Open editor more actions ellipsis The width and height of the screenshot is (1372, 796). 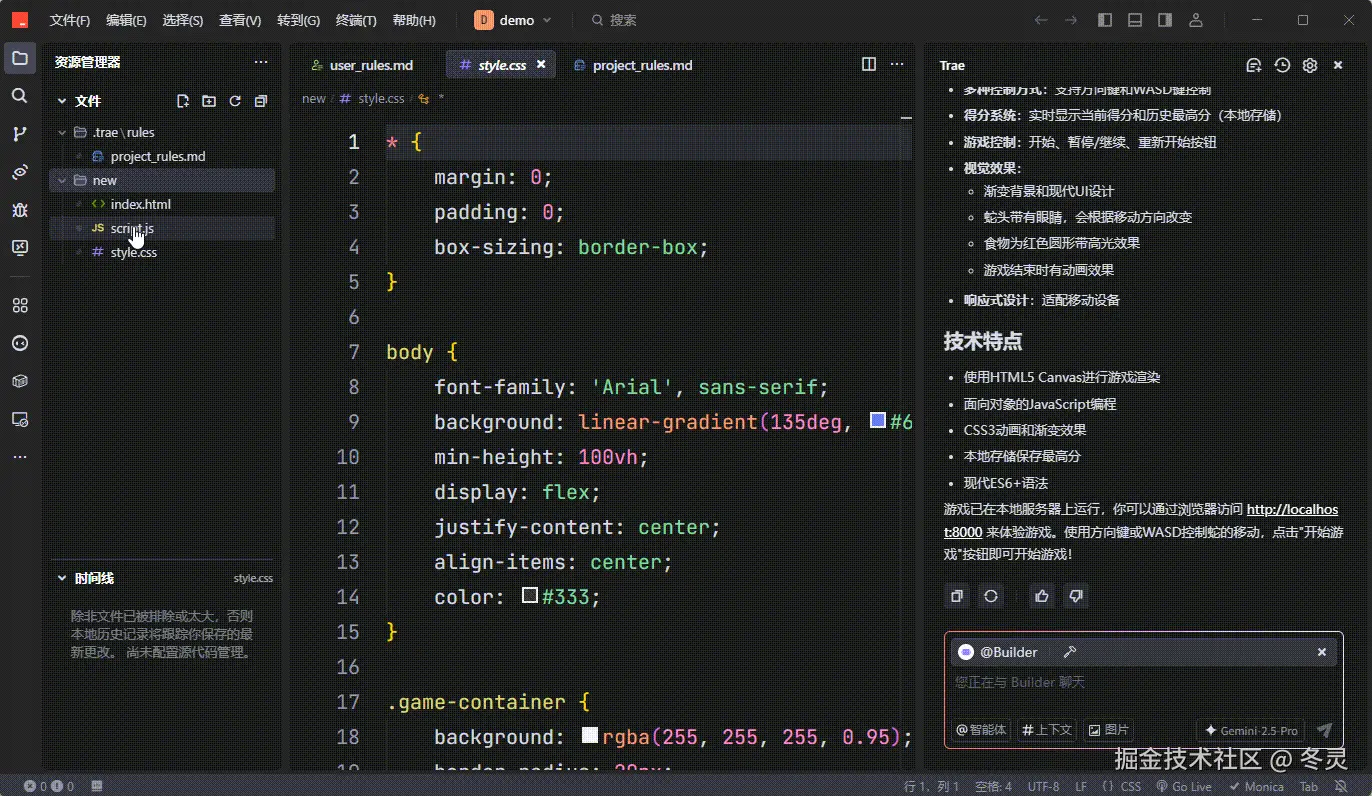(896, 64)
